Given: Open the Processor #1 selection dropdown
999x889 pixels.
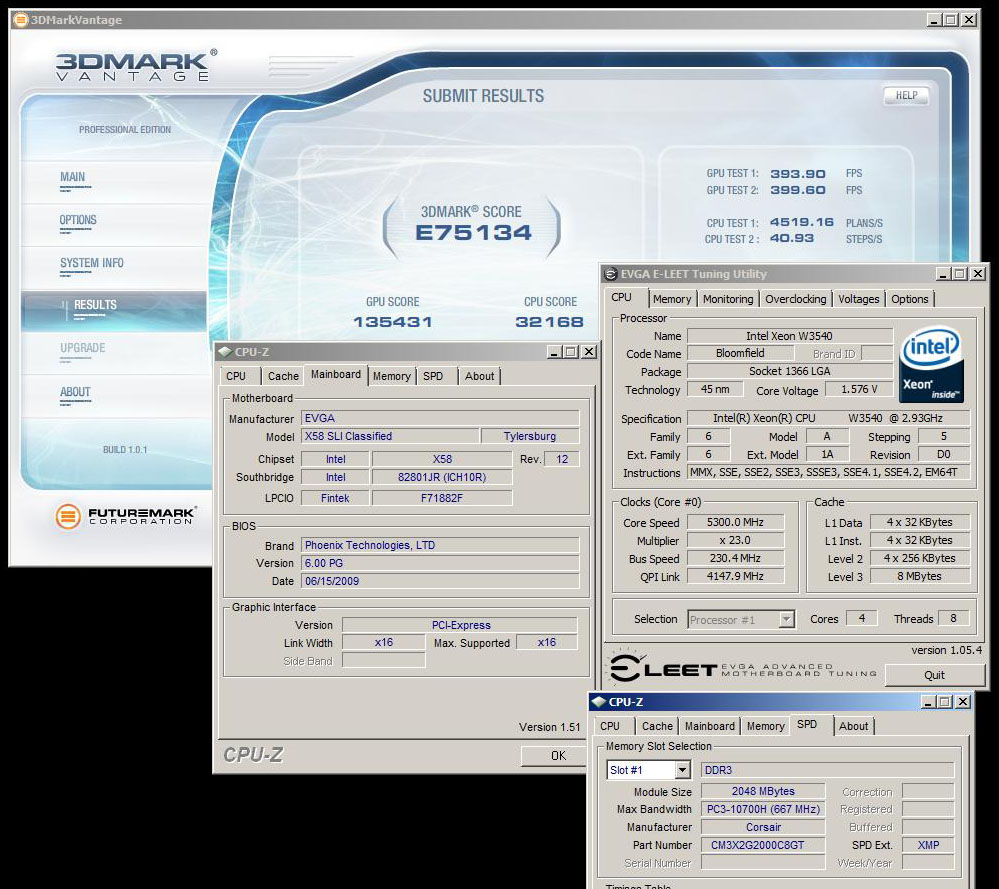Looking at the screenshot, I should (787, 619).
